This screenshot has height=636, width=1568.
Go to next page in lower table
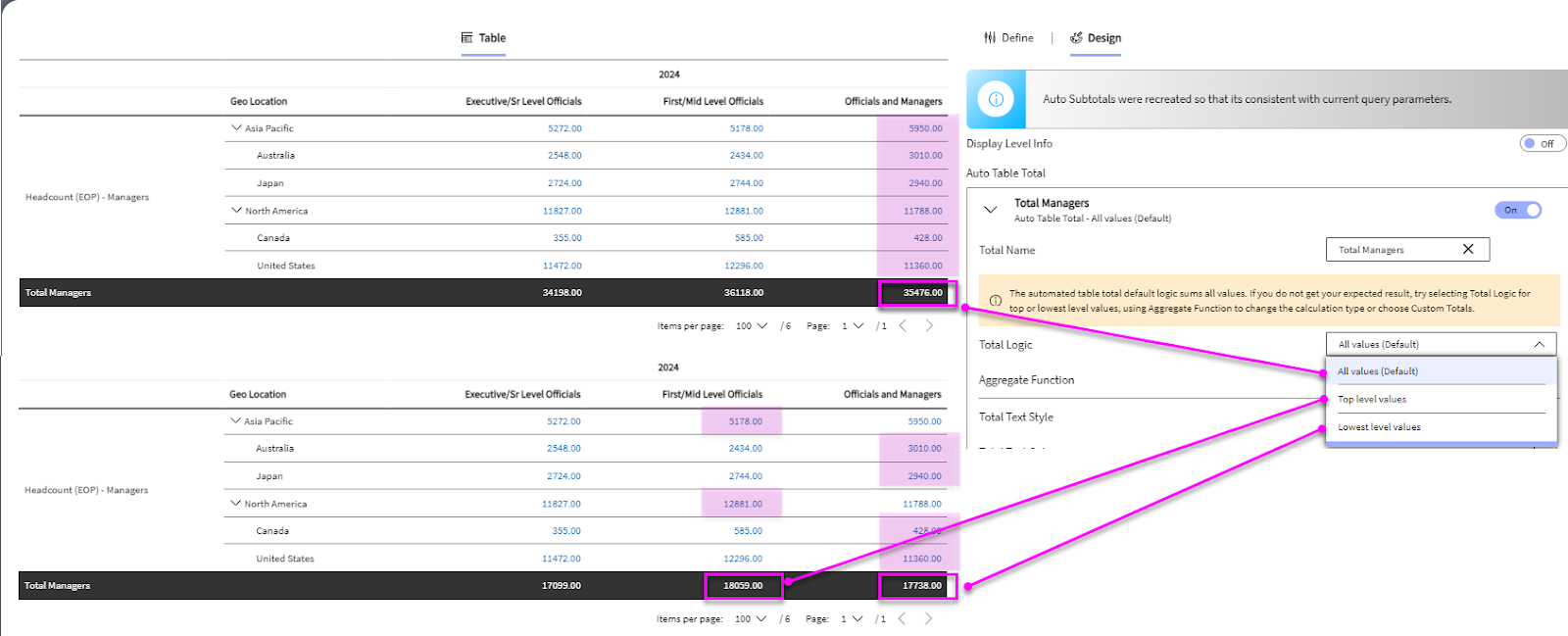(x=928, y=618)
